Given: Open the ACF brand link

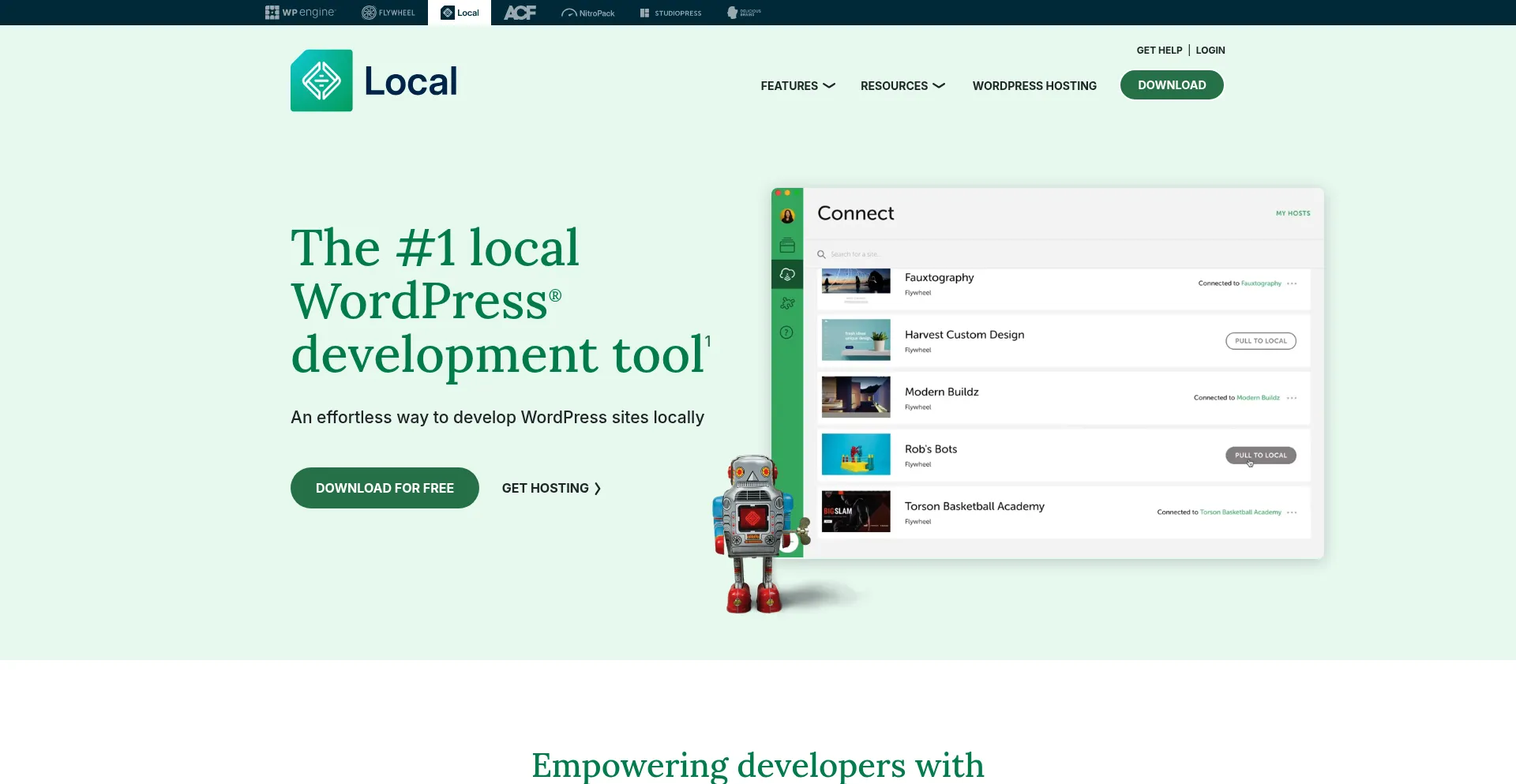Looking at the screenshot, I should pos(520,13).
